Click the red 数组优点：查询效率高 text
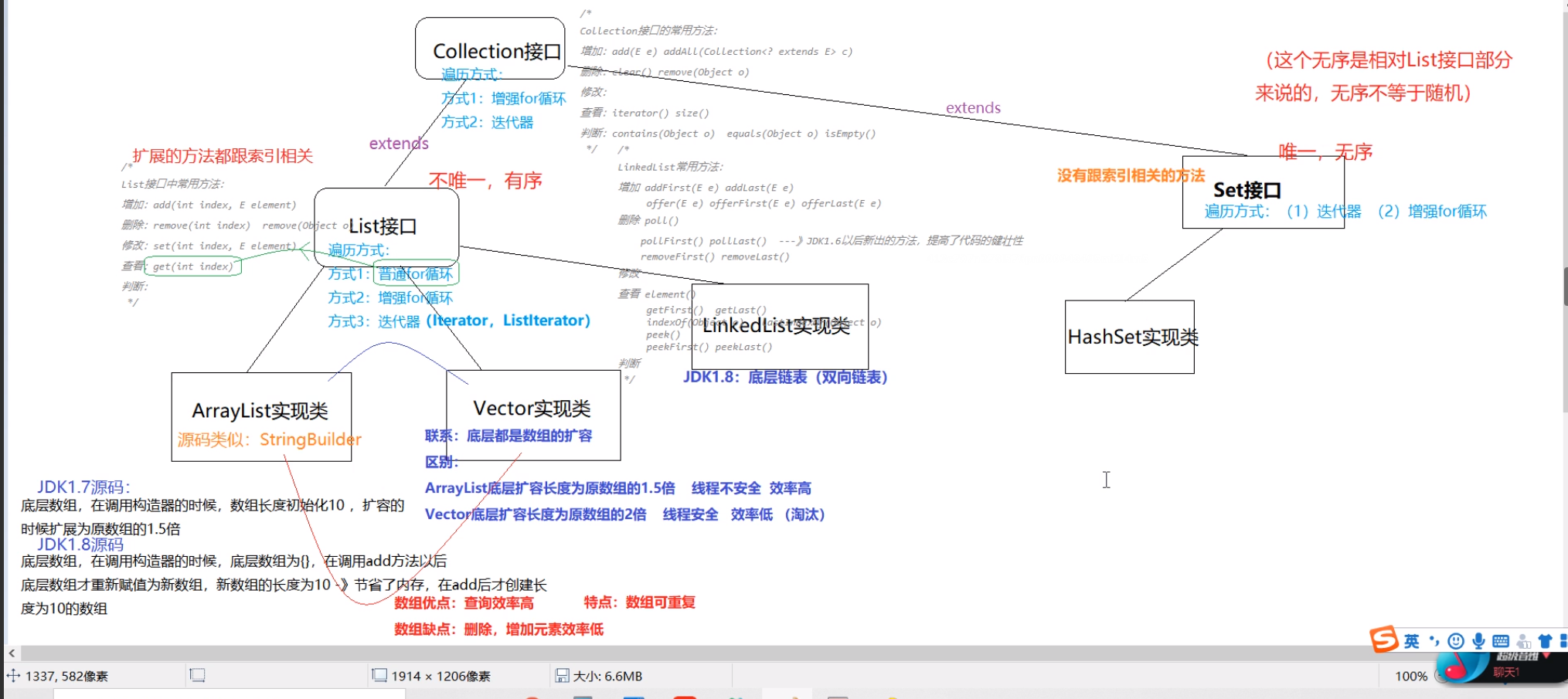 pos(464,602)
